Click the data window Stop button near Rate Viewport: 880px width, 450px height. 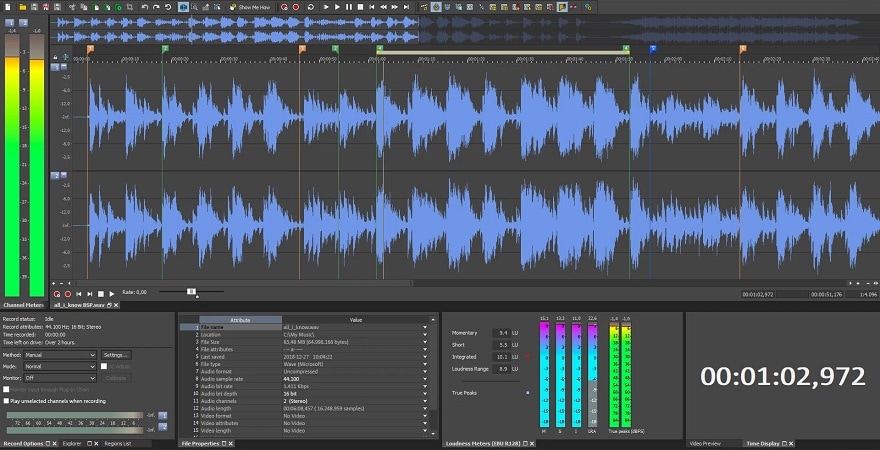[100, 294]
